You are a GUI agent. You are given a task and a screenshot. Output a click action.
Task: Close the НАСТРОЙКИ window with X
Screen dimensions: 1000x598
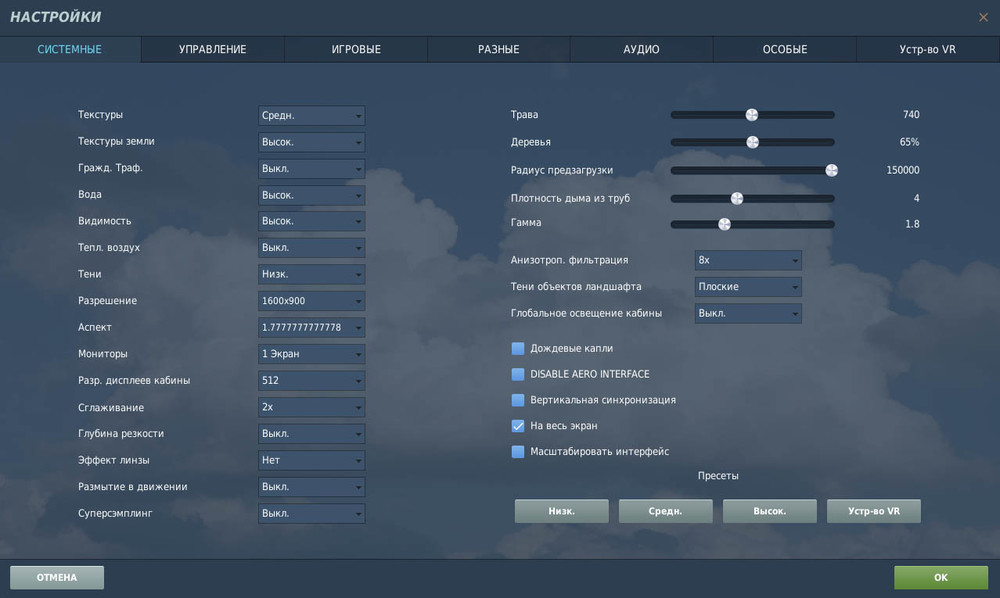coord(983,17)
